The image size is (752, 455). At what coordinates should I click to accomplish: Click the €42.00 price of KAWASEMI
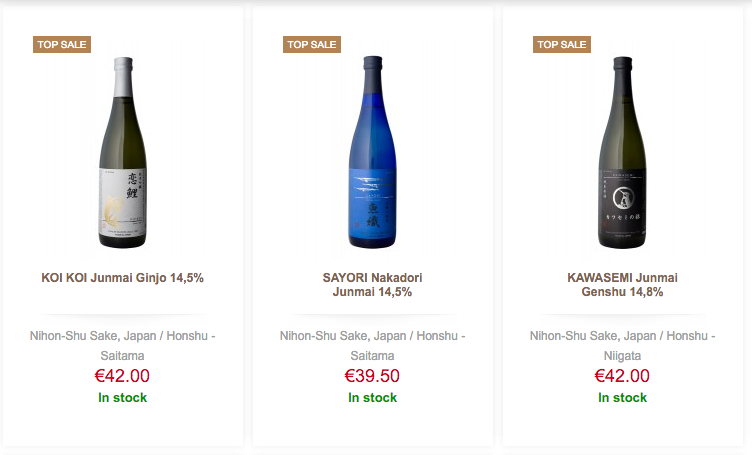point(622,376)
